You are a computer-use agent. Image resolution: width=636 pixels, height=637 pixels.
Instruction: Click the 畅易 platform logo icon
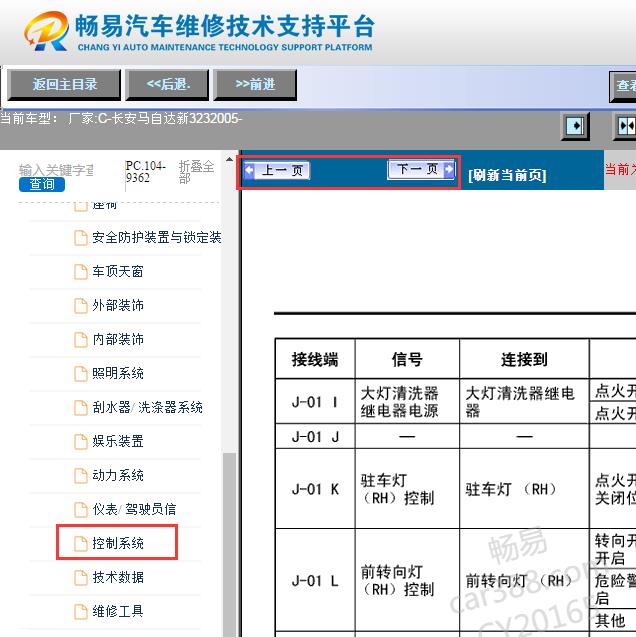pyautogui.click(x=46, y=31)
